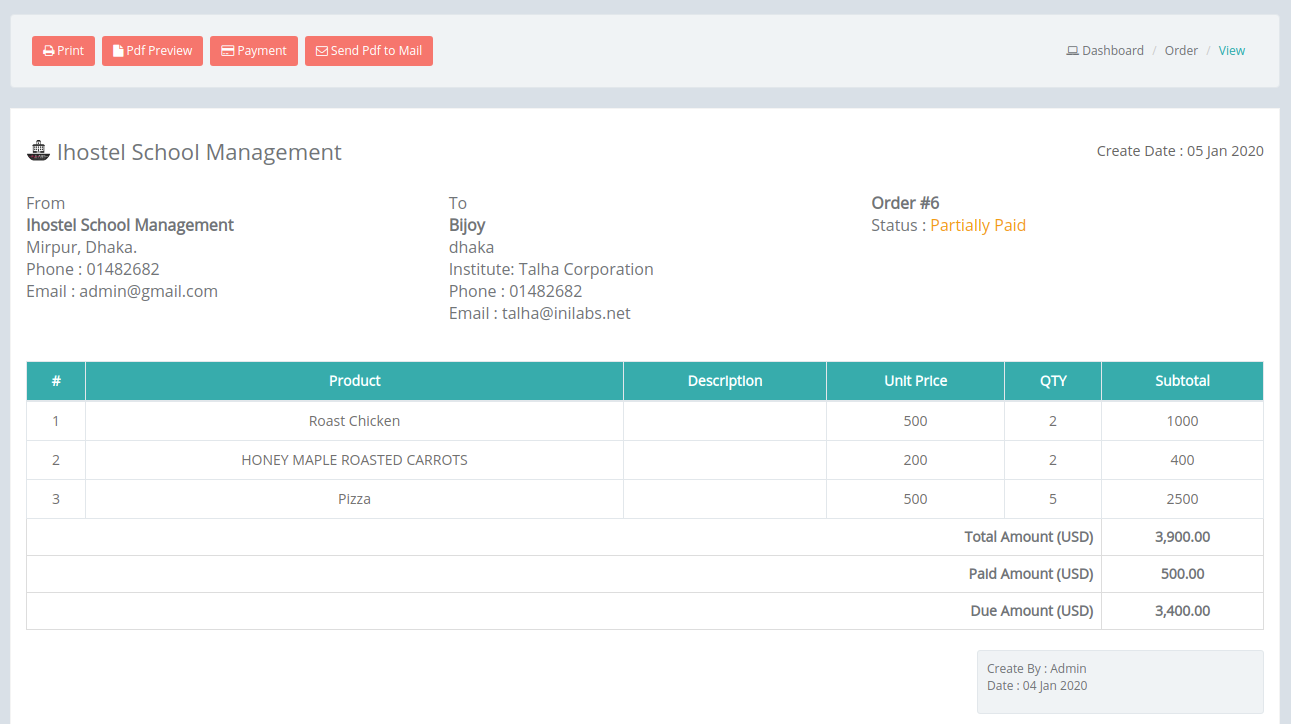
Task: Click the email talha@inilabs.net
Action: click(566, 313)
